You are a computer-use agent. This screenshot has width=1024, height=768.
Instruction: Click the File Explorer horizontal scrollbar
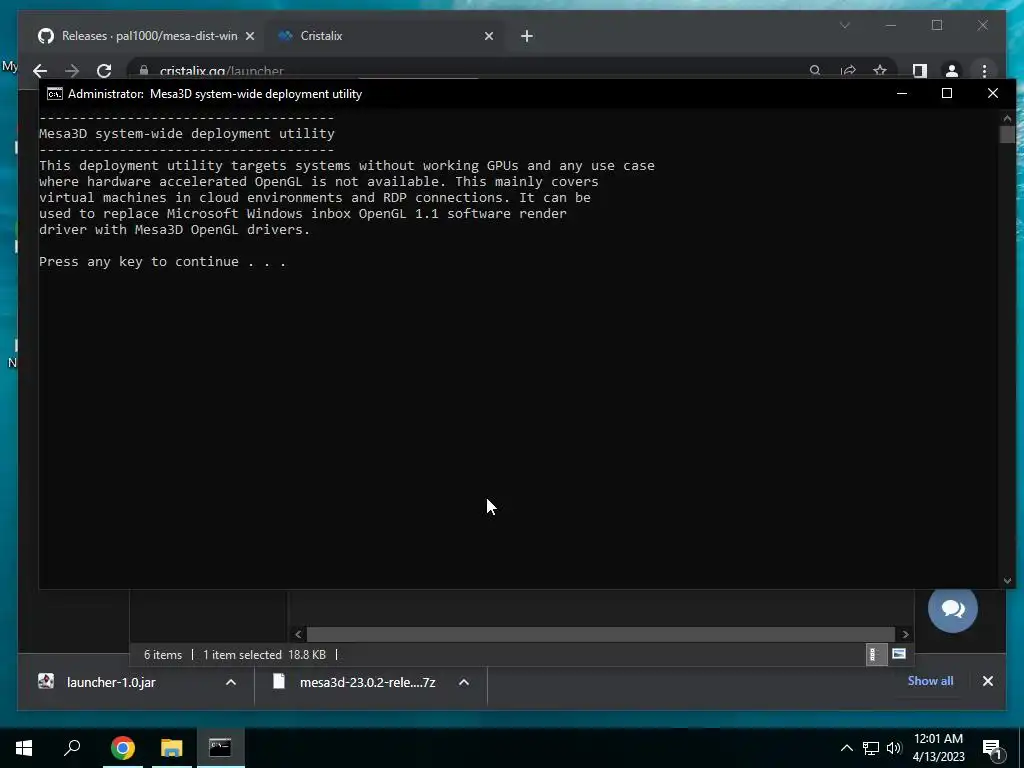point(601,634)
